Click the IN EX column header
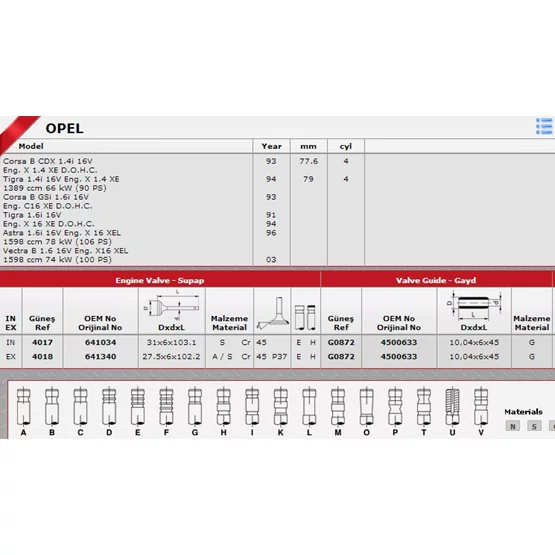555x555 pixels. pyautogui.click(x=11, y=323)
